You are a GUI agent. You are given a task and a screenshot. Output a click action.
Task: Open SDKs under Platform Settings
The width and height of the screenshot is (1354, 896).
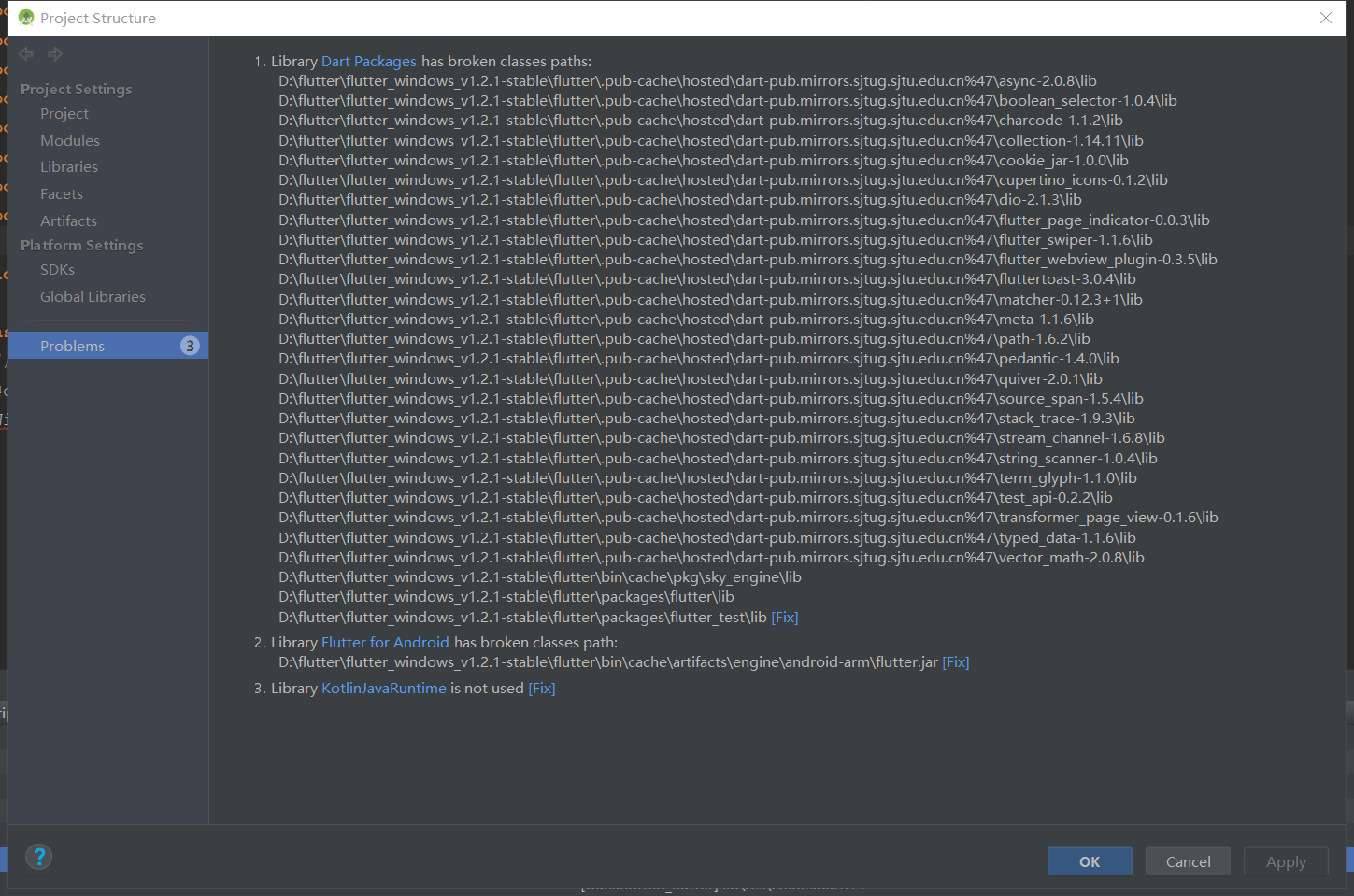click(x=57, y=269)
